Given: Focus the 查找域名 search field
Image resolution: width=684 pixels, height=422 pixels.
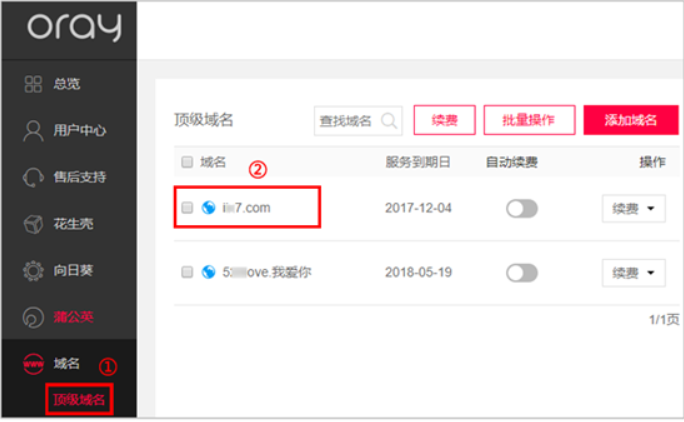Looking at the screenshot, I should pos(358,120).
